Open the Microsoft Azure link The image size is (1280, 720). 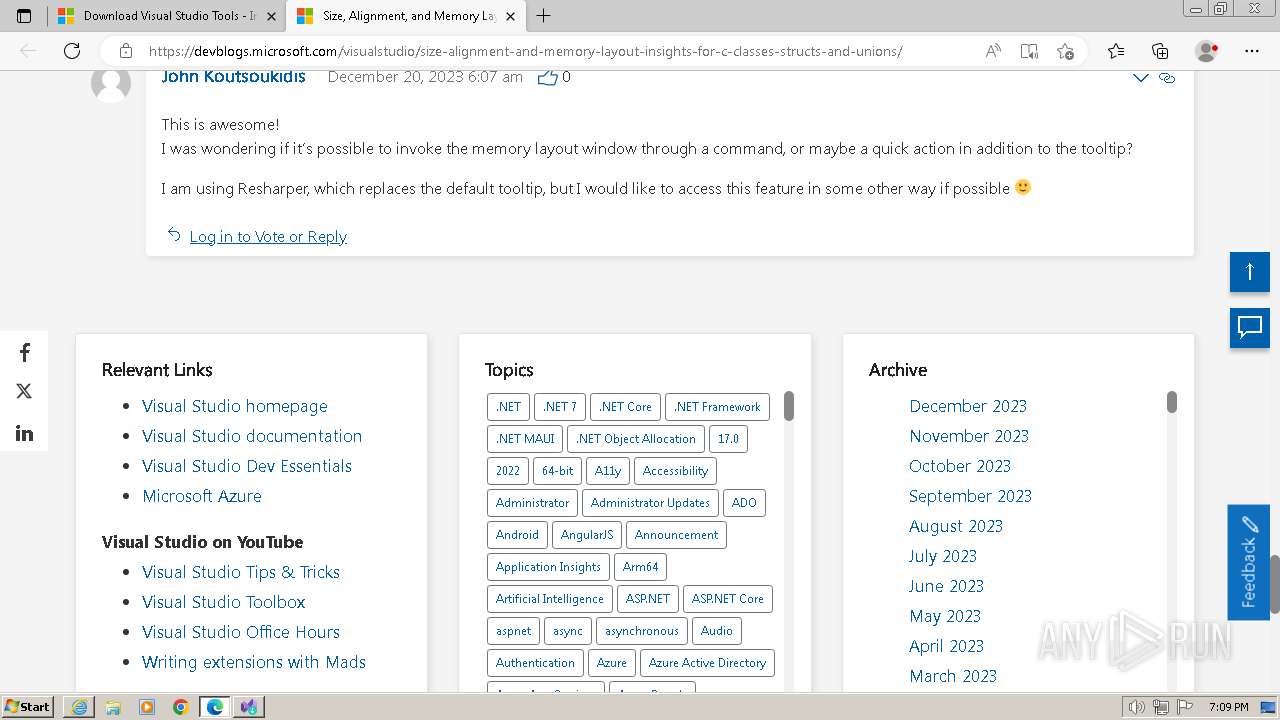(x=201, y=496)
